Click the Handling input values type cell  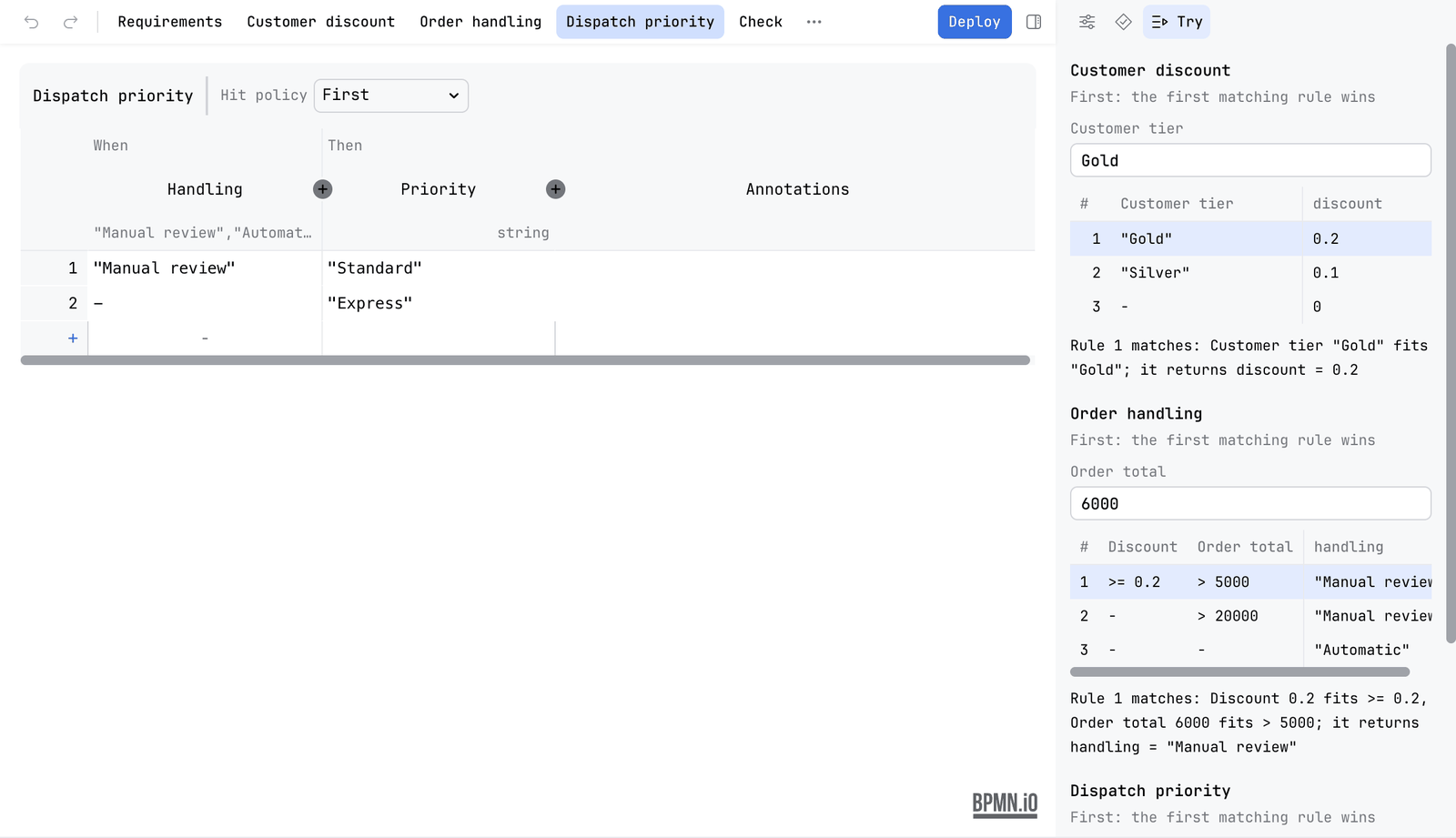[x=205, y=233]
